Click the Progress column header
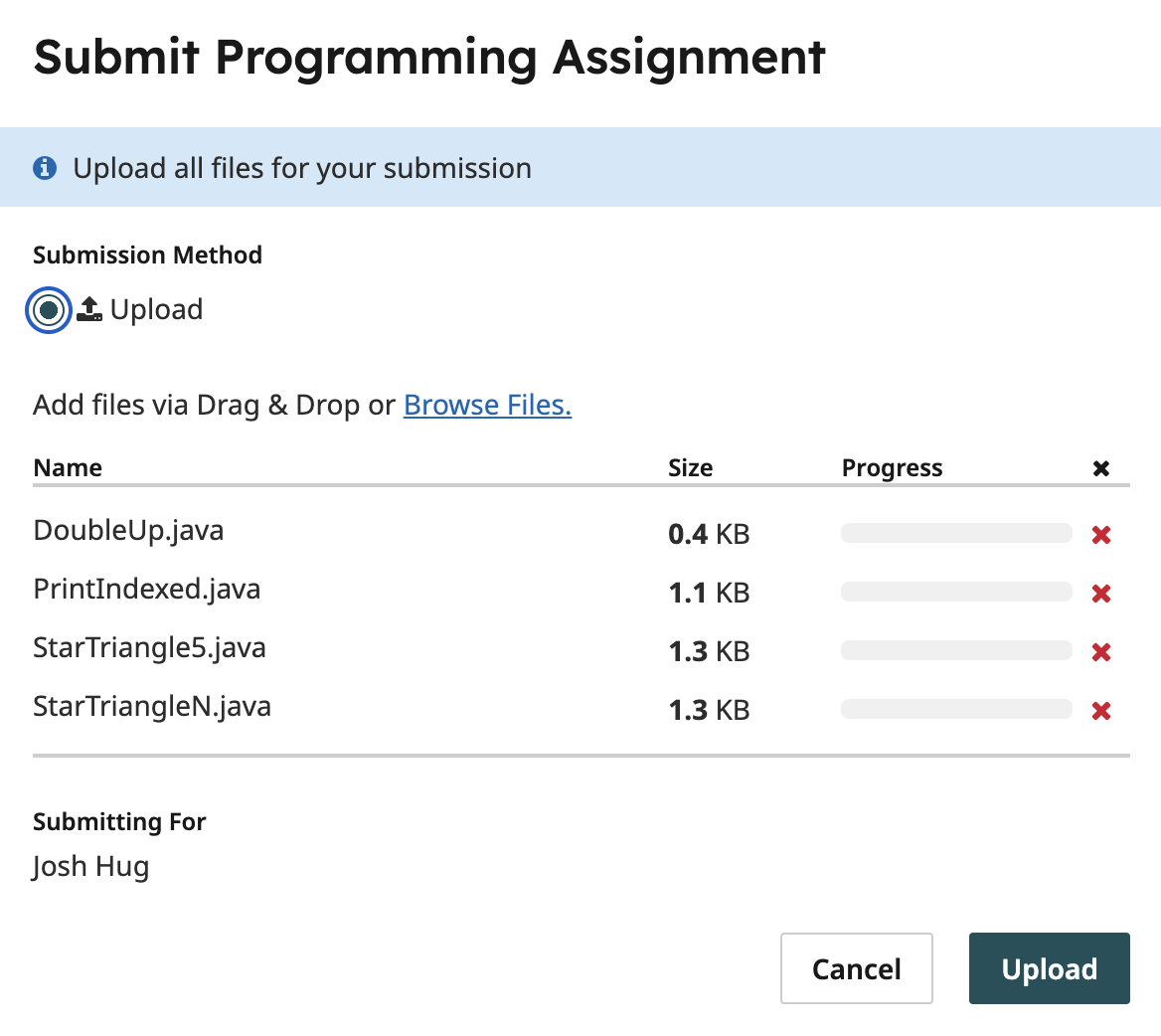The image size is (1161, 1036). click(892, 467)
